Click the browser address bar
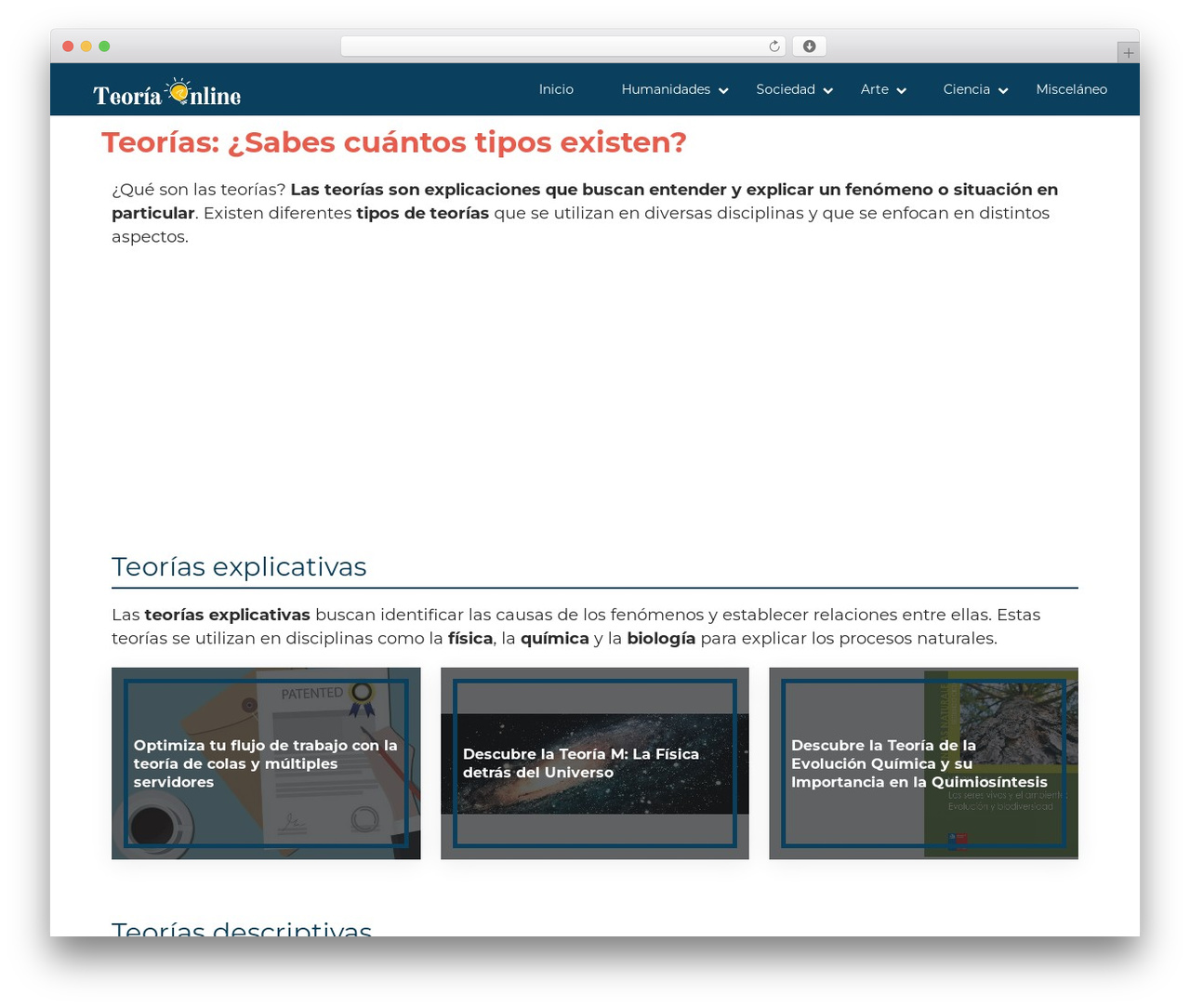The height and width of the screenshot is (1008, 1190). 563,46
